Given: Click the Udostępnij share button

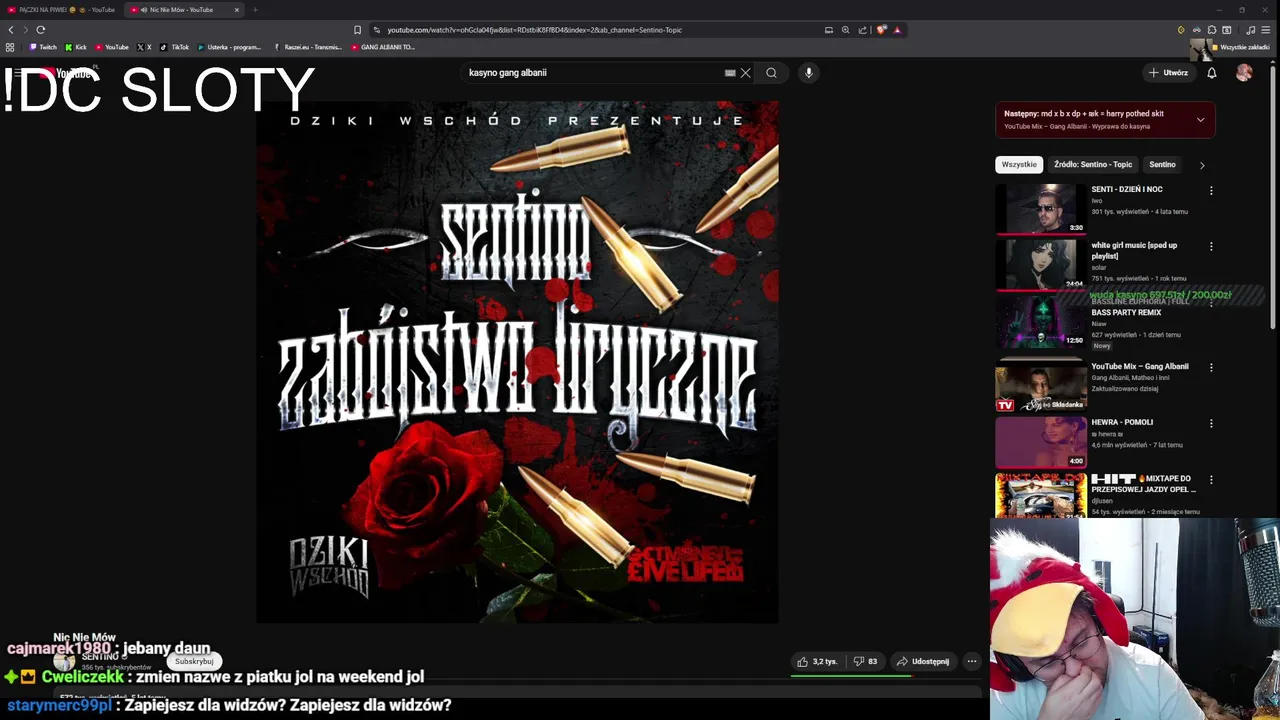Looking at the screenshot, I should [x=923, y=661].
